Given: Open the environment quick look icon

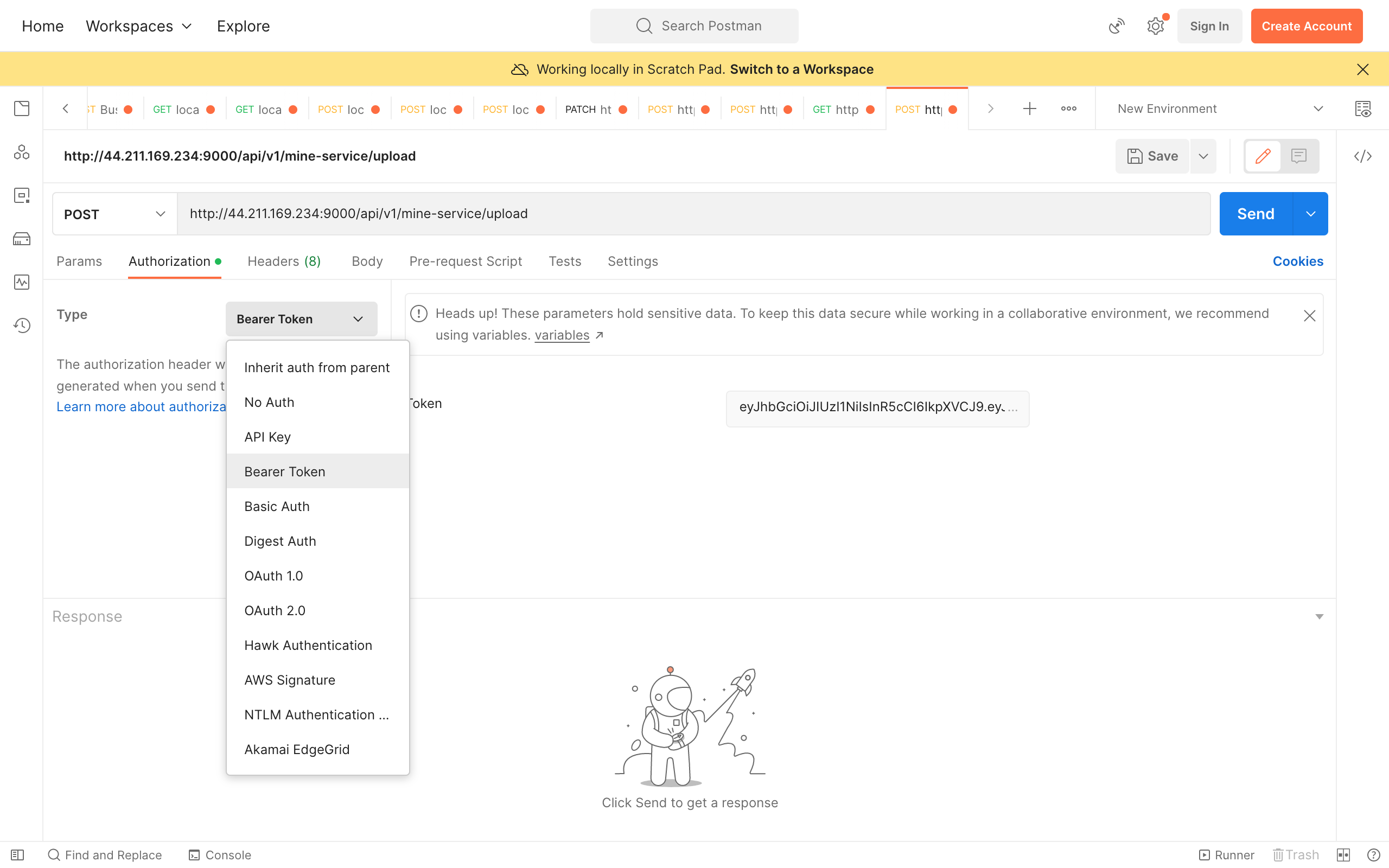Looking at the screenshot, I should pos(1362,108).
